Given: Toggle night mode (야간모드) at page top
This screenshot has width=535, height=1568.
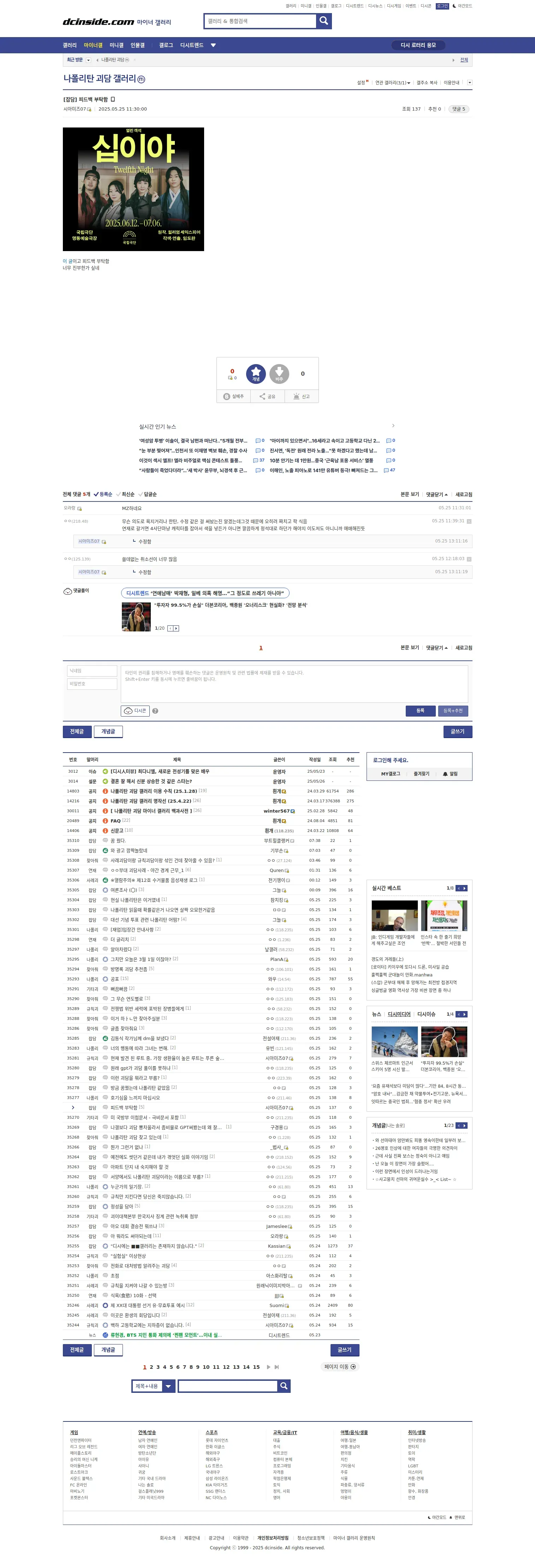Looking at the screenshot, I should coord(463,6).
